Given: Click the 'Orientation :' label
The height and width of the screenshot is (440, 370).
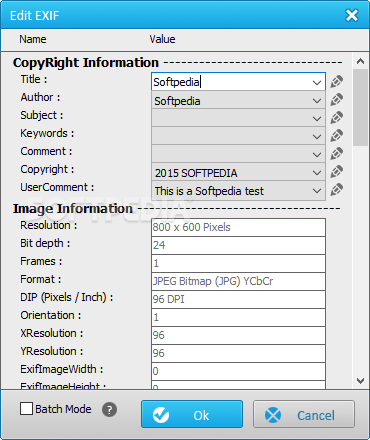Looking at the screenshot, I should point(51,315).
